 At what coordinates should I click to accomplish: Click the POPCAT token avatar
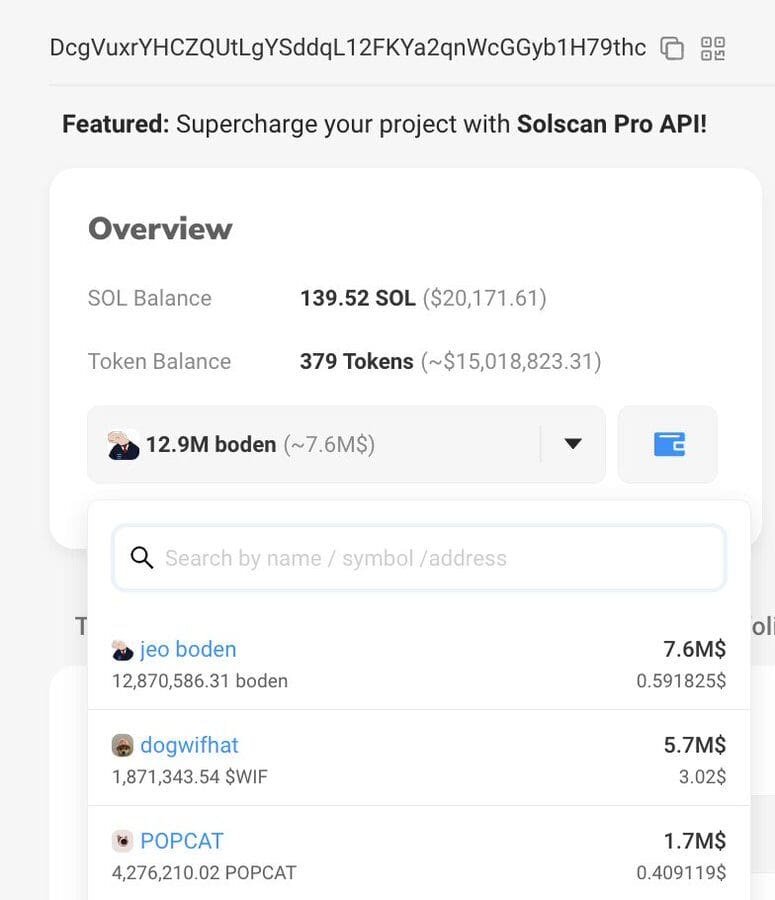pyautogui.click(x=122, y=841)
